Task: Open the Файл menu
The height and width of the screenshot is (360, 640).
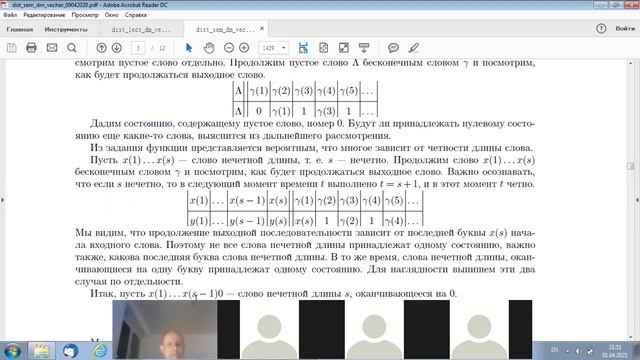Action: [x=10, y=15]
